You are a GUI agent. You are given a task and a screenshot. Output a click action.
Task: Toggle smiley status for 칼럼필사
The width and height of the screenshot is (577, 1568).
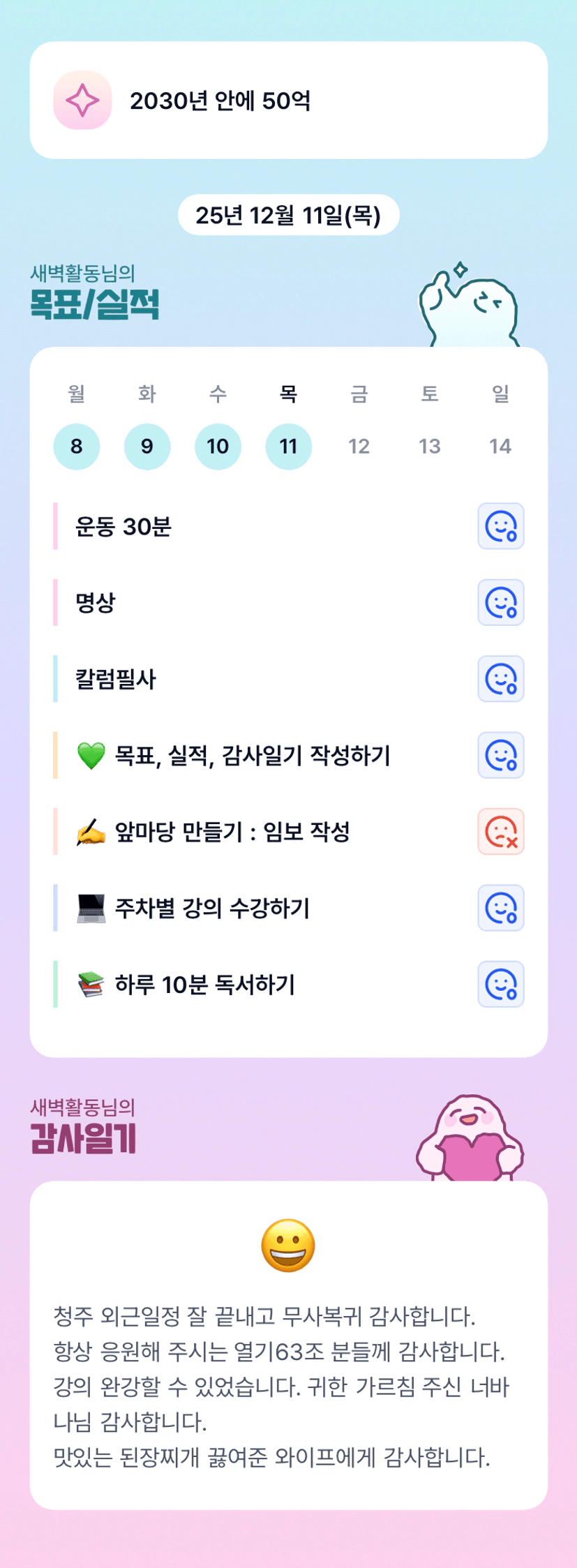[x=500, y=679]
